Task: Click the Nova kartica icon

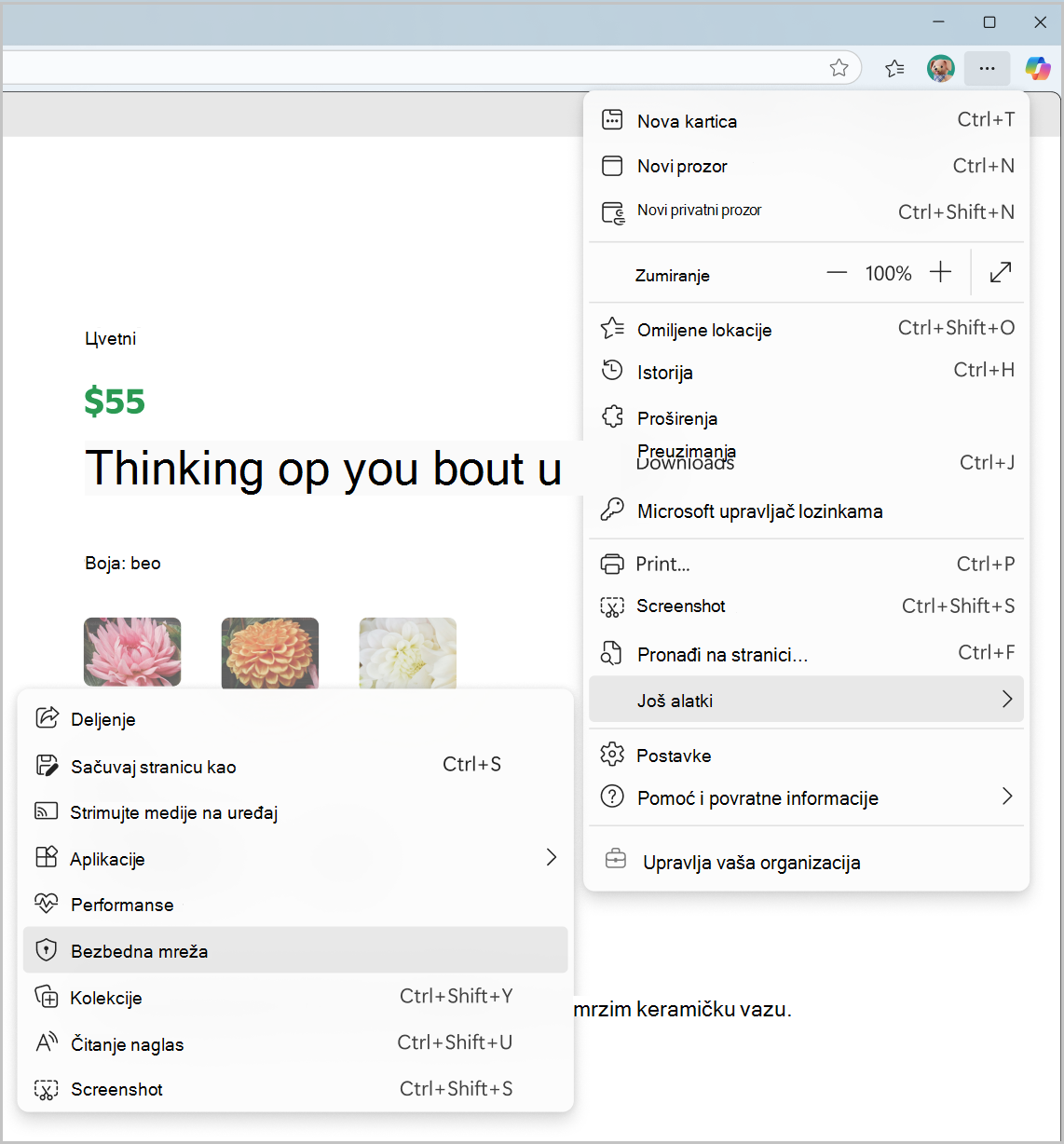Action: pyautogui.click(x=612, y=119)
